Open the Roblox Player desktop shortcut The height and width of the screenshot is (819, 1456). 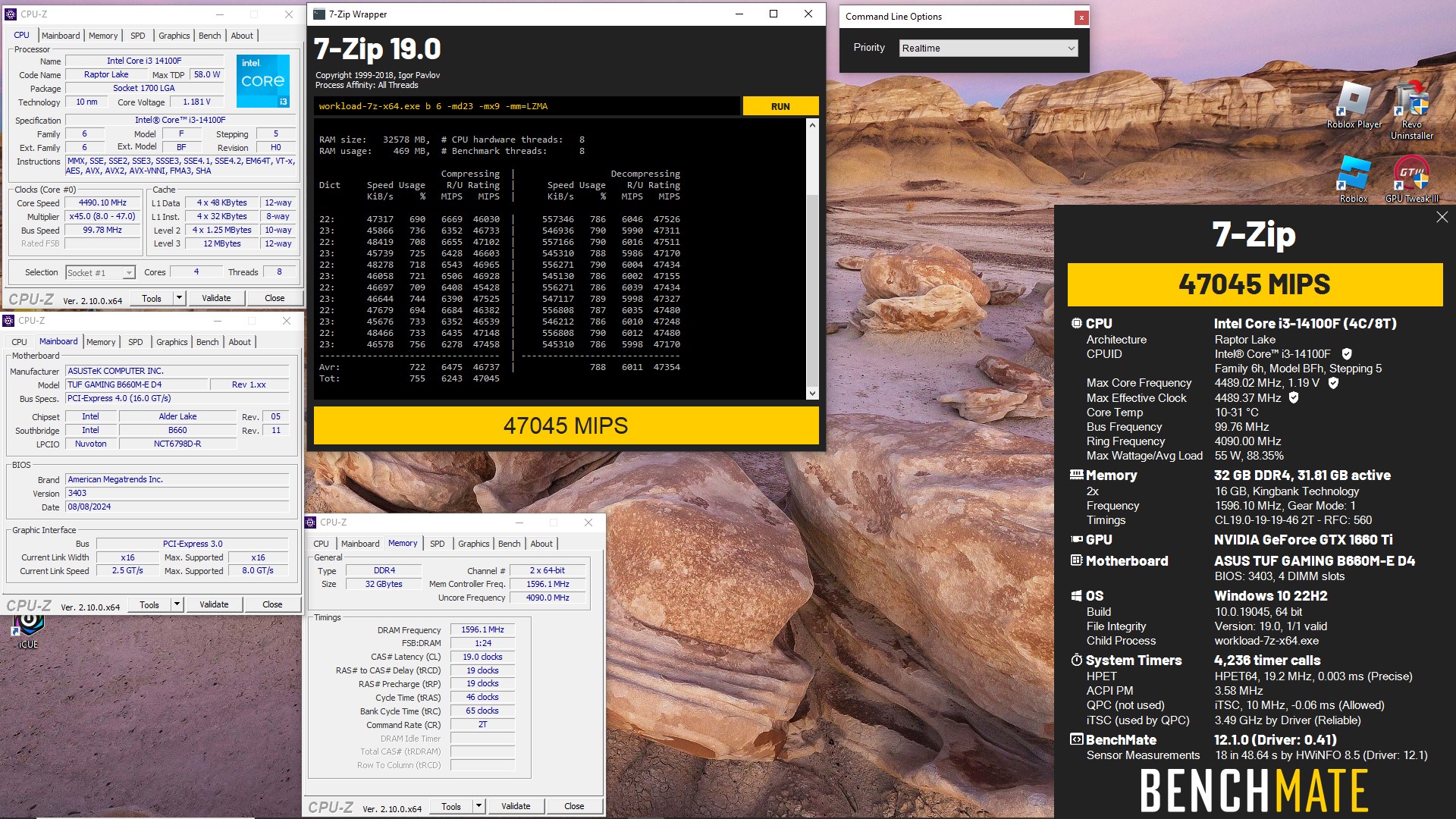coord(1354,105)
